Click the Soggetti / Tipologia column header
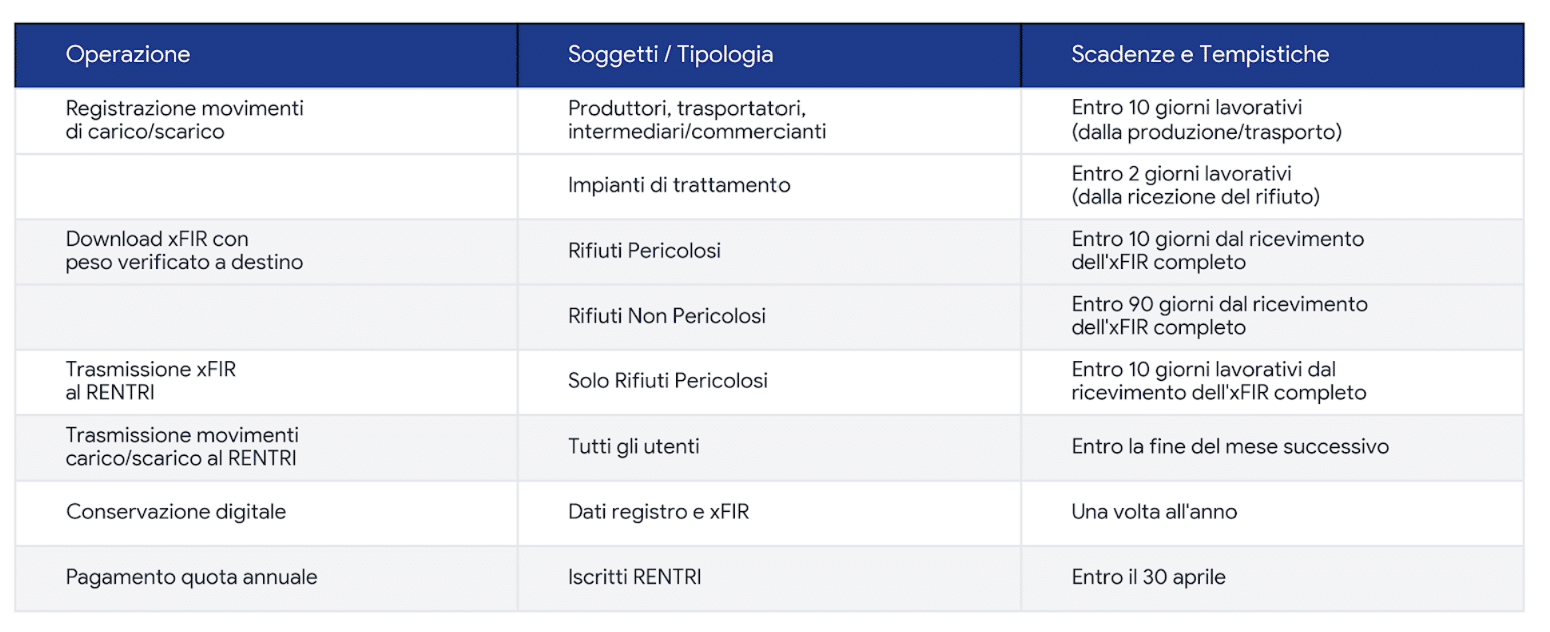 pos(769,55)
